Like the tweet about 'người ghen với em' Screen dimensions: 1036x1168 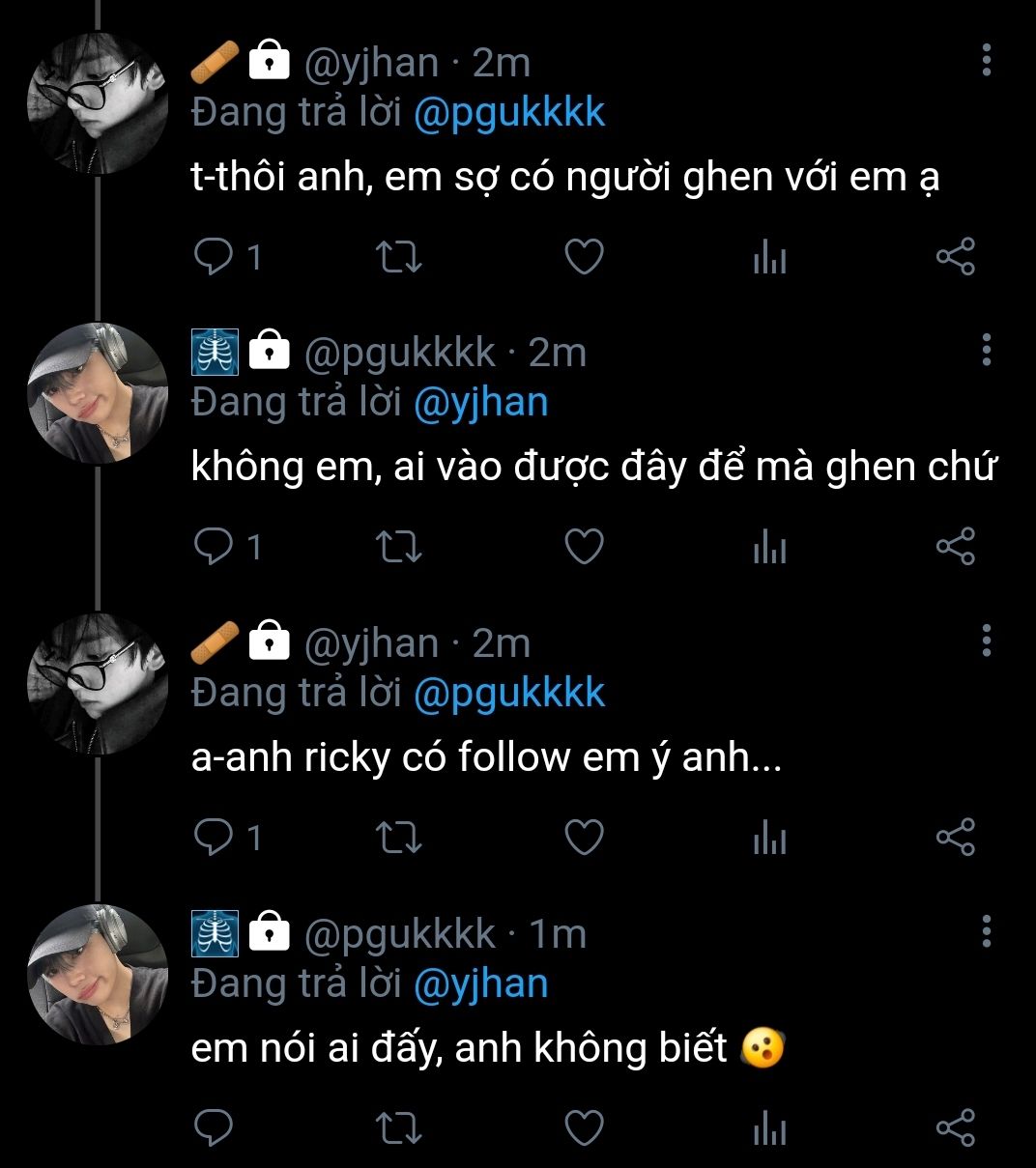(584, 257)
